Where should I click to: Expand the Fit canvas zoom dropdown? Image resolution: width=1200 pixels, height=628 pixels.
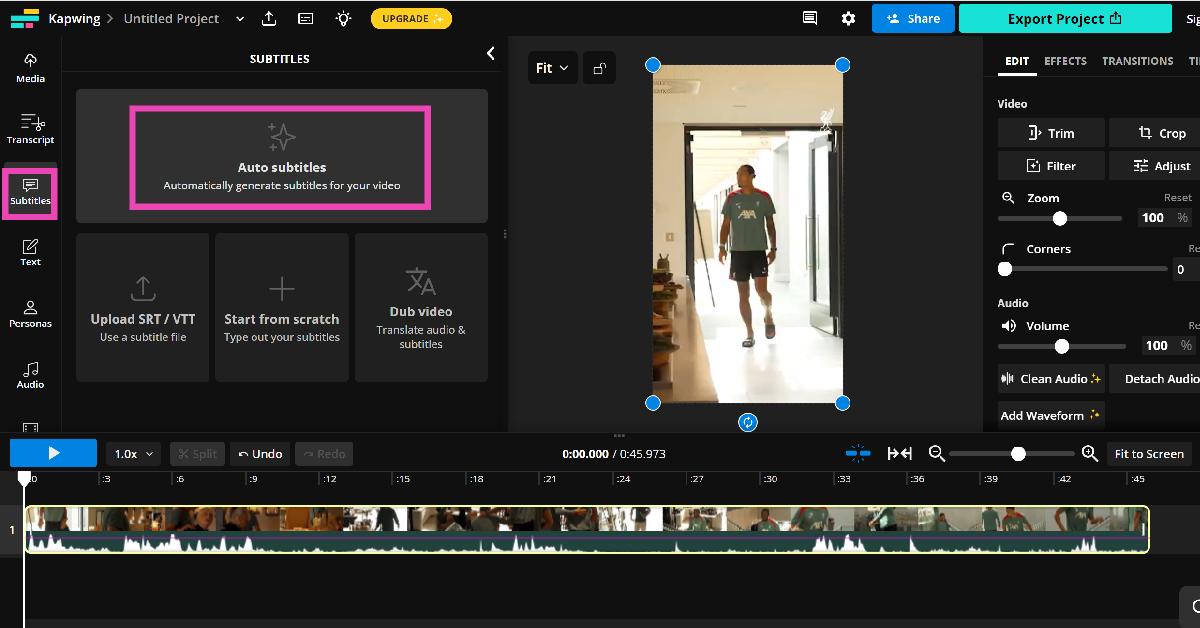pyautogui.click(x=552, y=68)
